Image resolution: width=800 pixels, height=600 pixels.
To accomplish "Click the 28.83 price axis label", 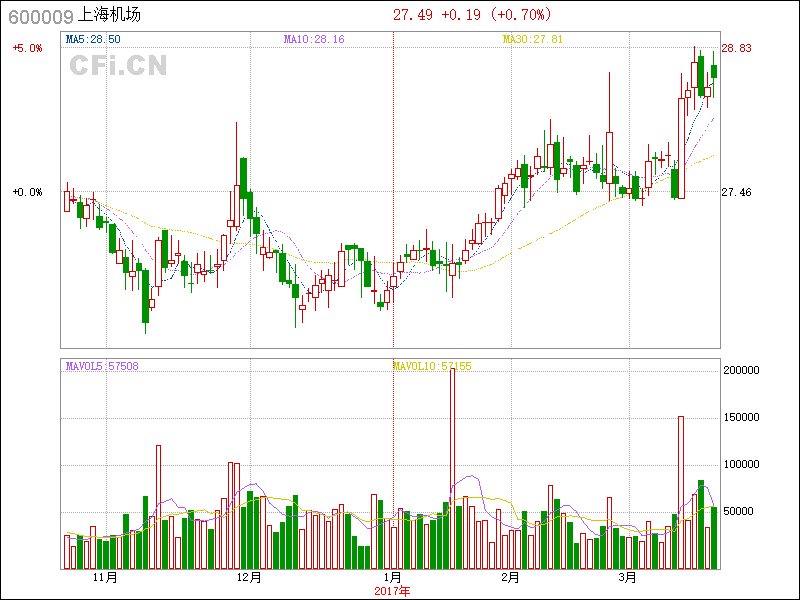I will [x=737, y=48].
